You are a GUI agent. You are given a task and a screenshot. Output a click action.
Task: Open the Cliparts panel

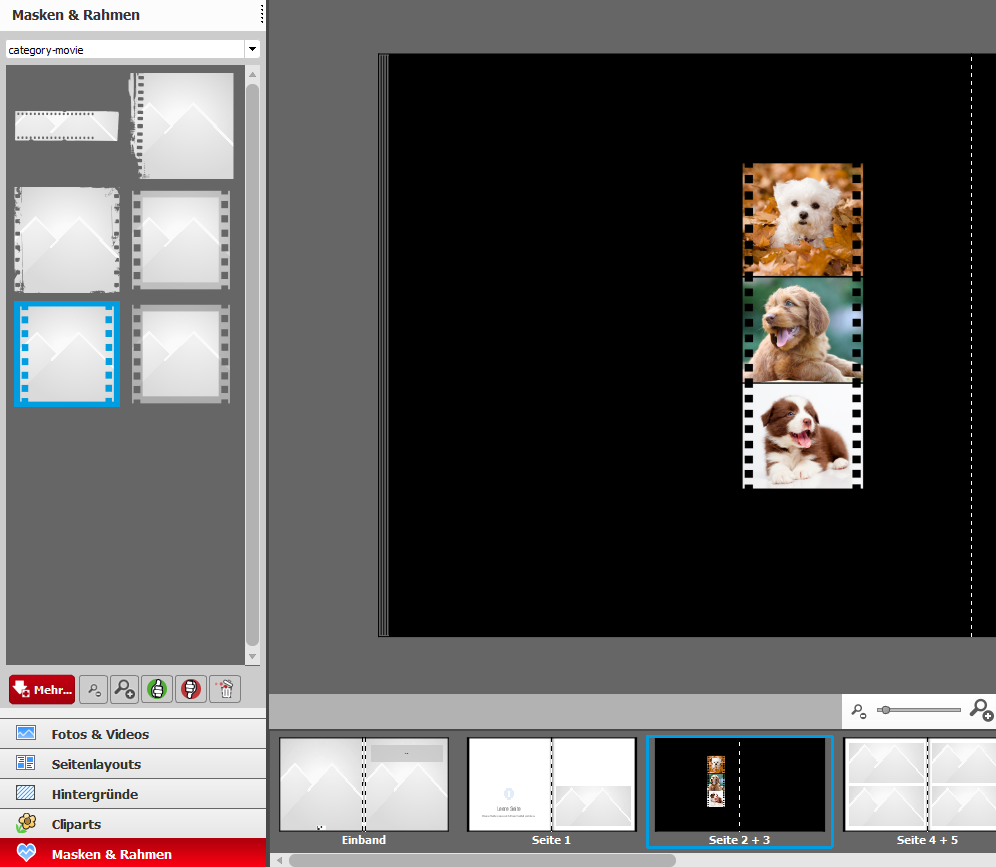[x=133, y=824]
